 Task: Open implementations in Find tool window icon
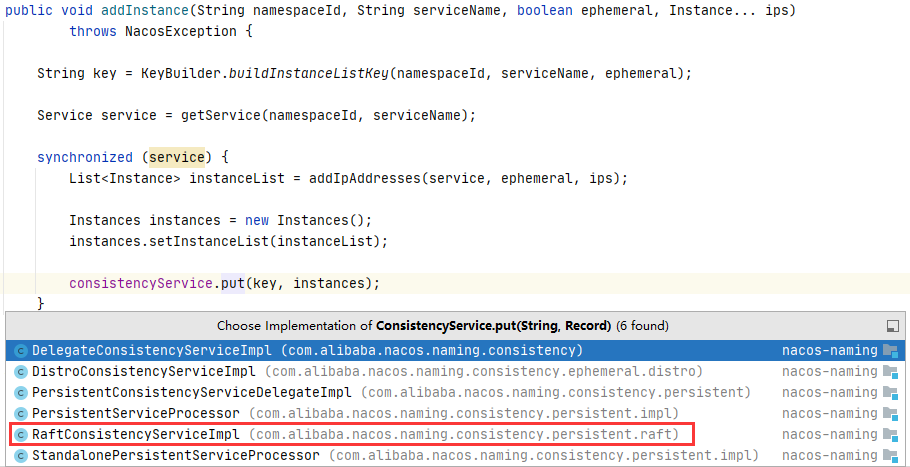(x=893, y=326)
